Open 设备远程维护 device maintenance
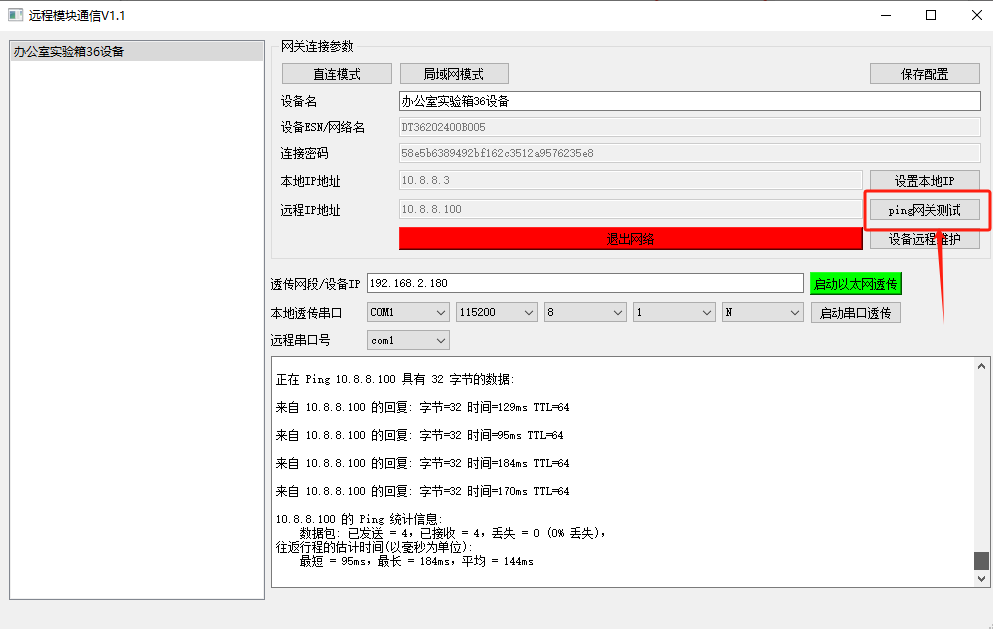993x629 pixels. tap(923, 238)
